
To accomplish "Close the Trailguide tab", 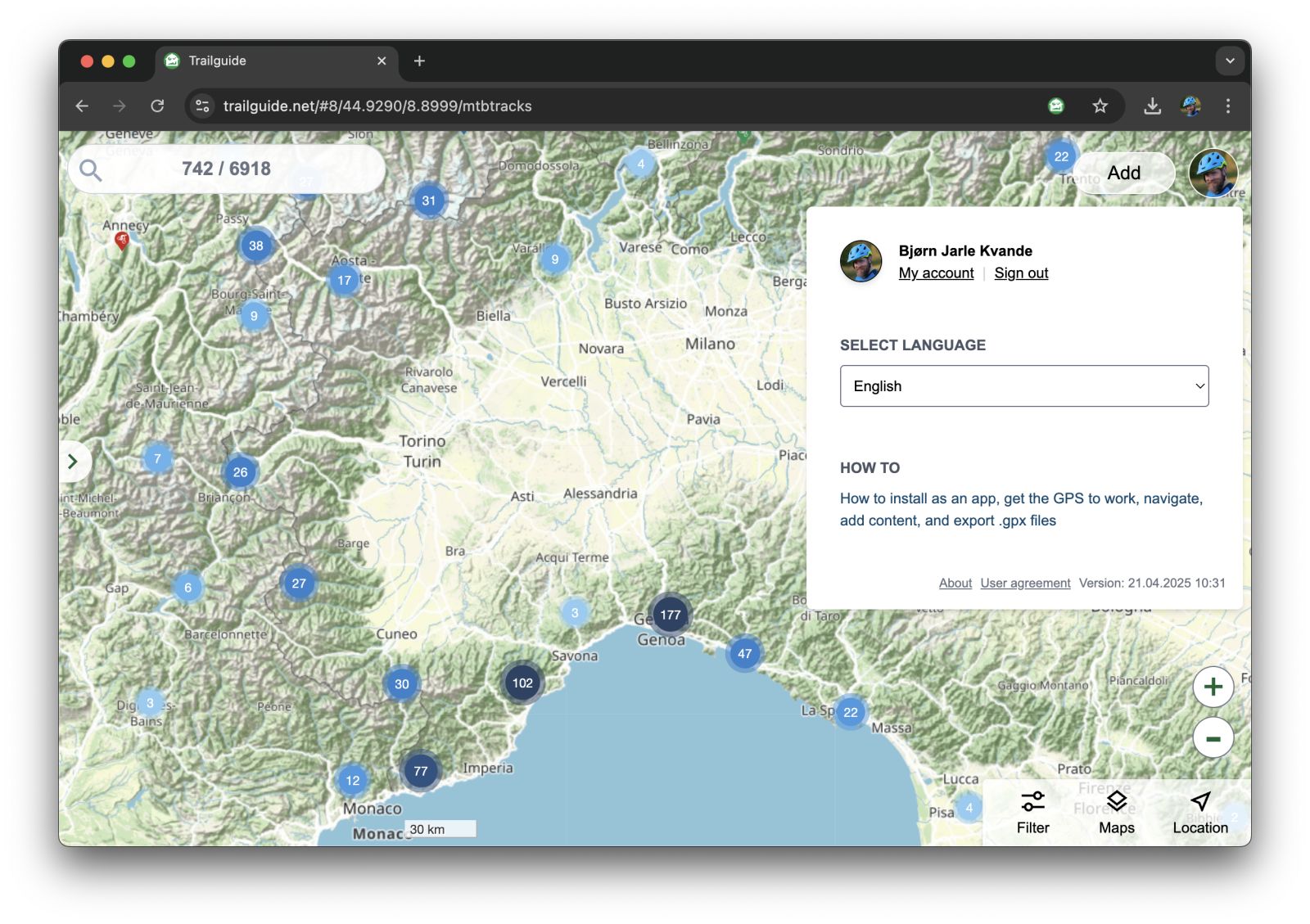I will click(x=382, y=61).
